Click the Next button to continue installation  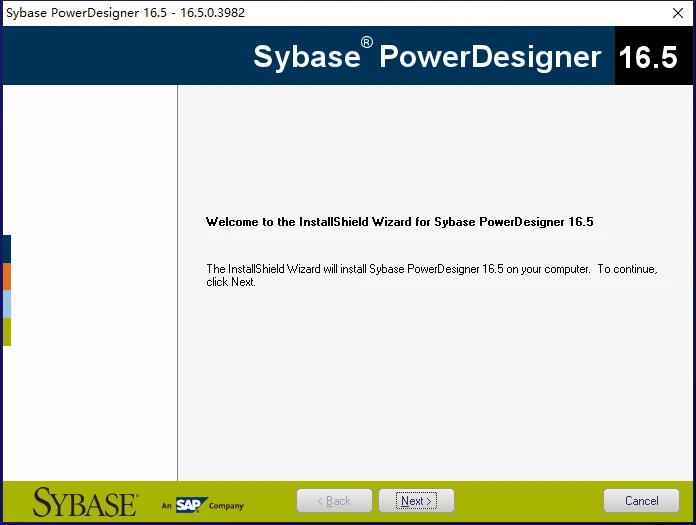pyautogui.click(x=416, y=501)
